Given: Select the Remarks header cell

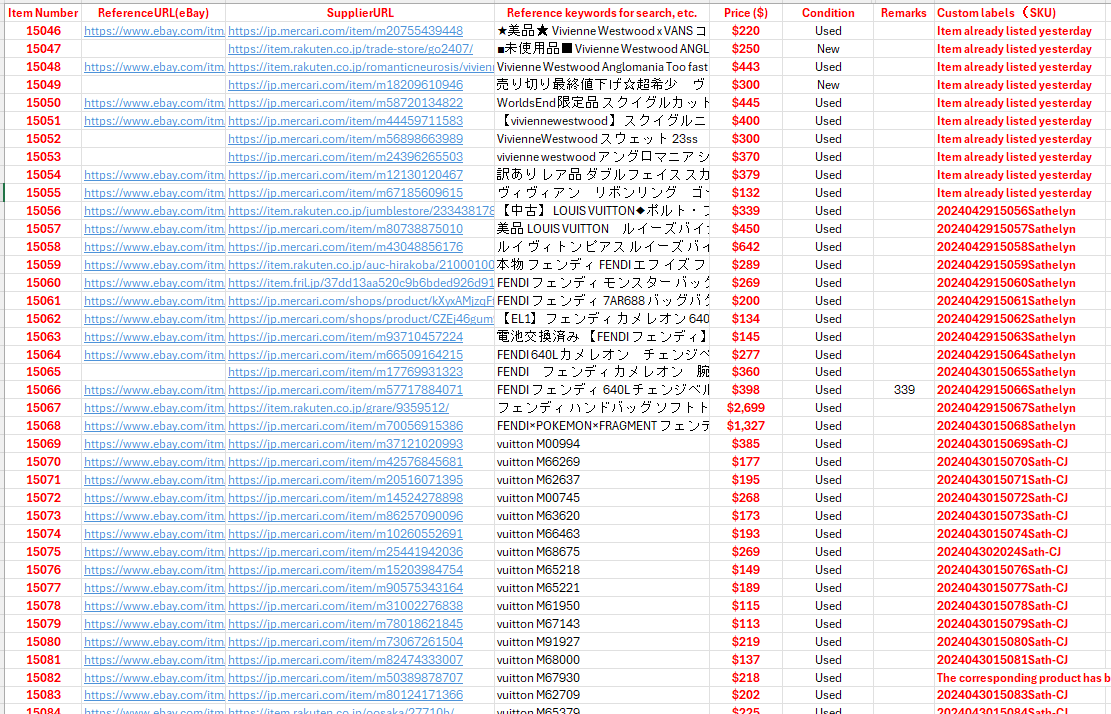Looking at the screenshot, I should pos(903,13).
